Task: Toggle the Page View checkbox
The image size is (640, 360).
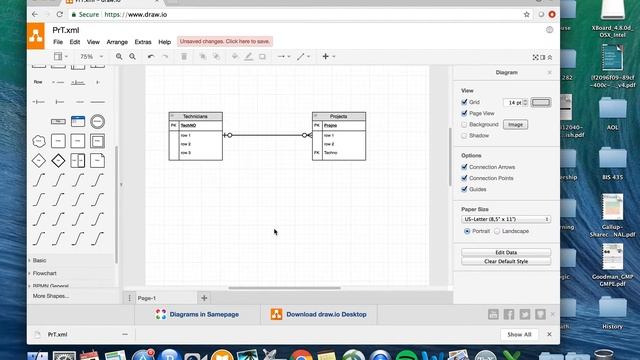Action: click(x=464, y=113)
